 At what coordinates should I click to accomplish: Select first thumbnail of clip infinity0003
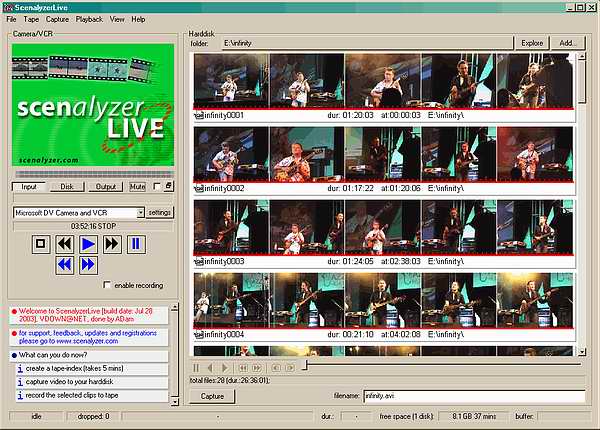pyautogui.click(x=231, y=227)
